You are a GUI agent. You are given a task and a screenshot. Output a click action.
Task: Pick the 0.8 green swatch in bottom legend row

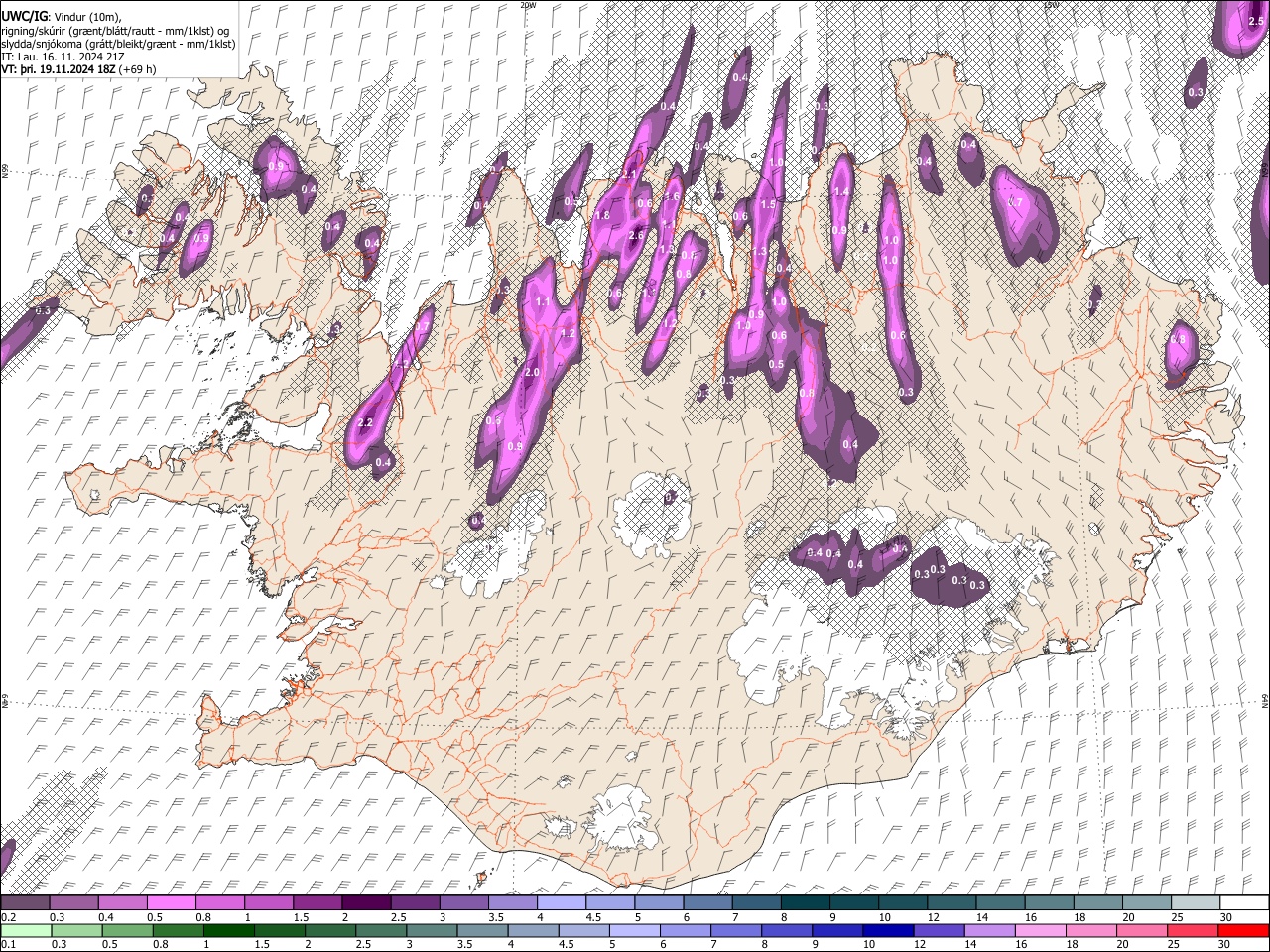click(x=178, y=930)
